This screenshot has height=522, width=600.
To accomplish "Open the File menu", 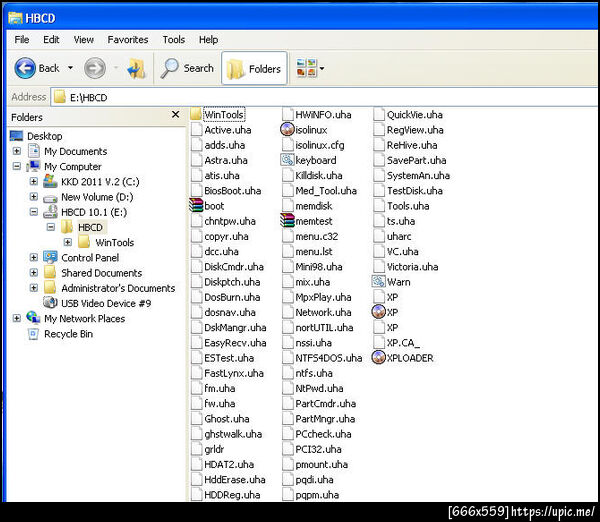I will [x=21, y=39].
